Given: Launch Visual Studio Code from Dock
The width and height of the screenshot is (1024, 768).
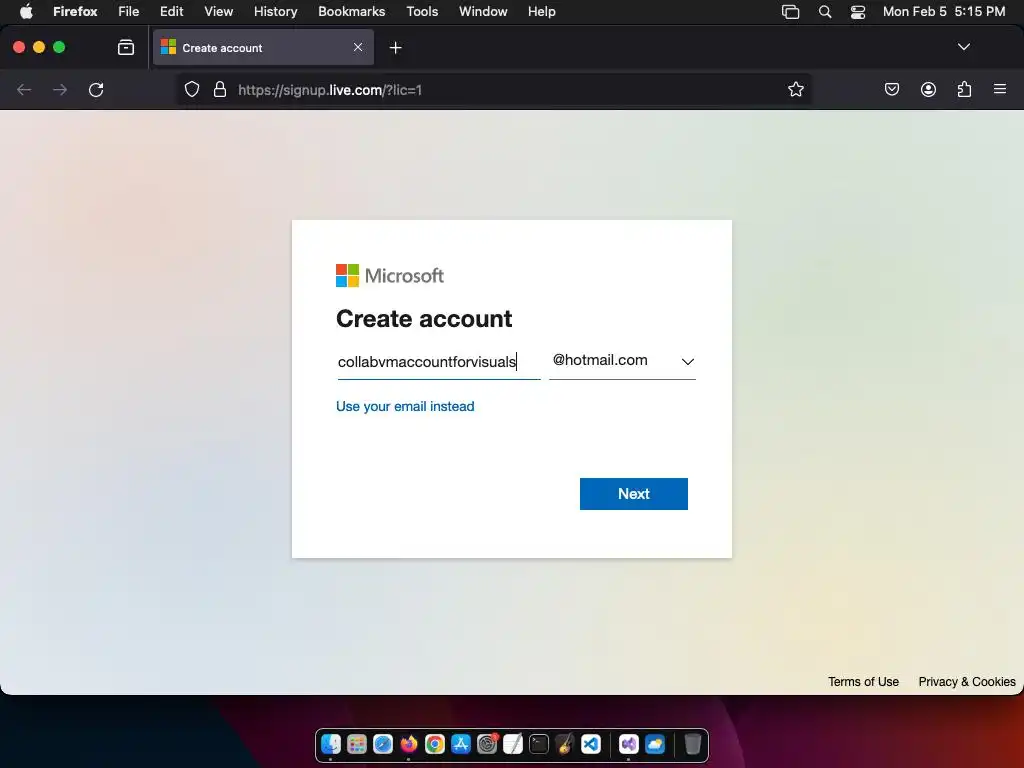Looking at the screenshot, I should coord(591,744).
